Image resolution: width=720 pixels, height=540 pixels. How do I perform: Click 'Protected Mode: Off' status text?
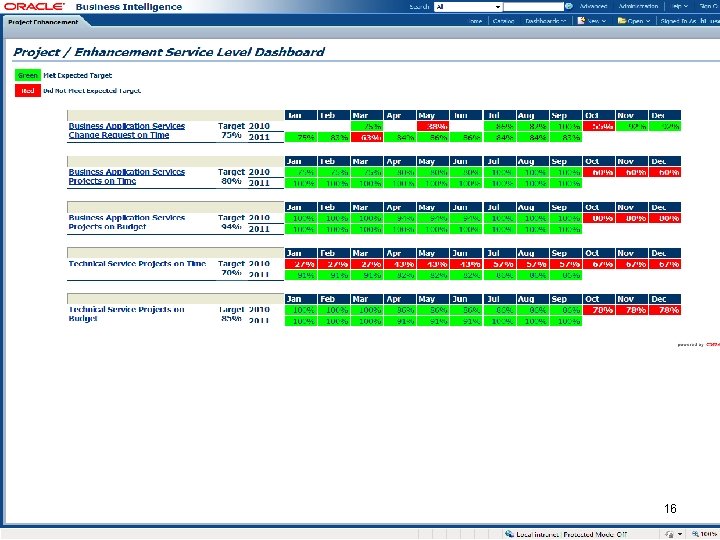tap(595, 534)
